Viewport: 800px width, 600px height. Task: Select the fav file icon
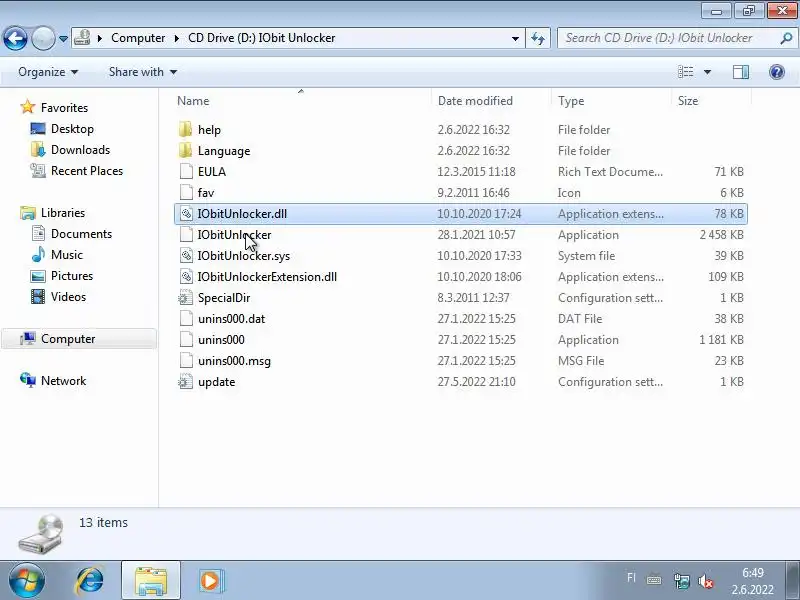pyautogui.click(x=186, y=192)
